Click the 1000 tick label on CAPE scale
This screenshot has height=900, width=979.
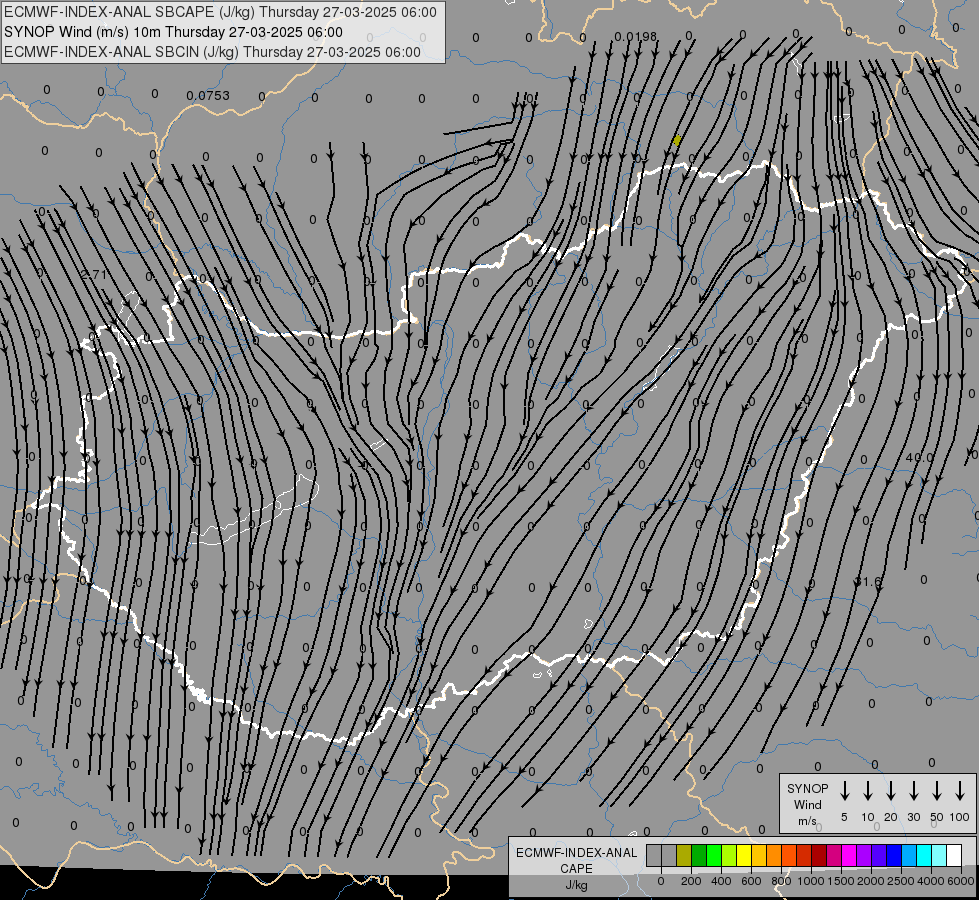(x=810, y=881)
